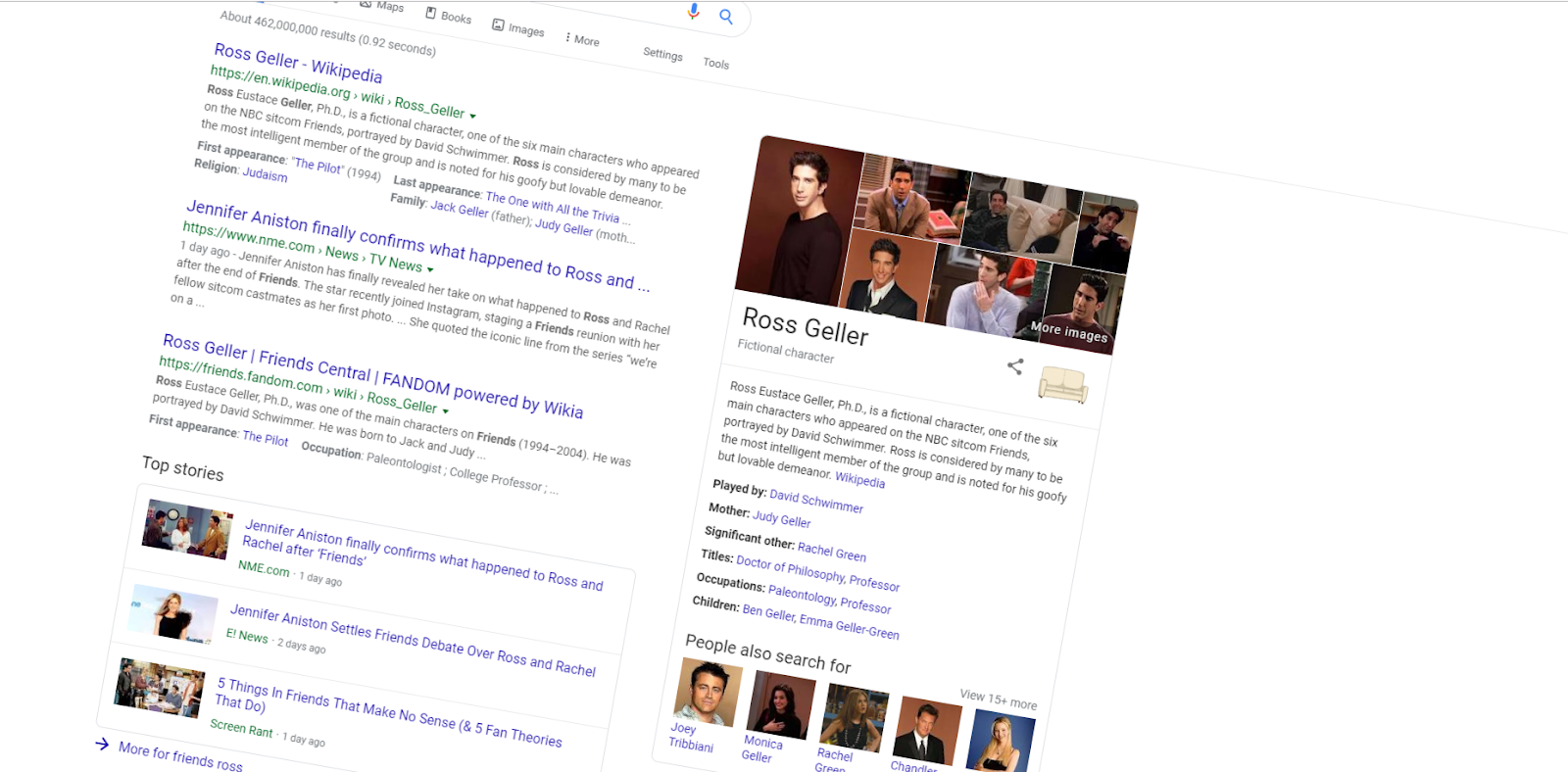Click the share icon in knowledge panel

(x=1015, y=366)
